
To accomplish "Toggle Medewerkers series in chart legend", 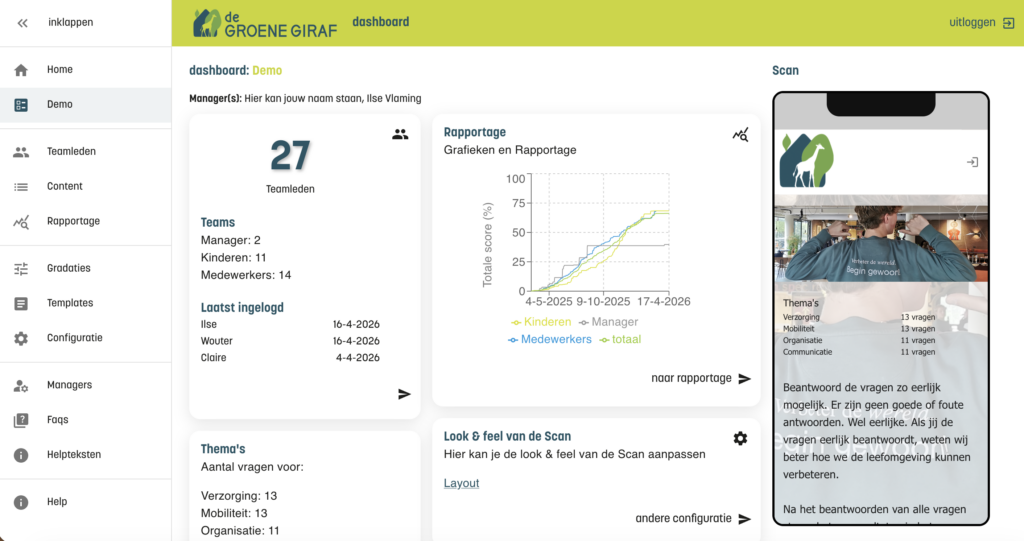I will point(550,340).
